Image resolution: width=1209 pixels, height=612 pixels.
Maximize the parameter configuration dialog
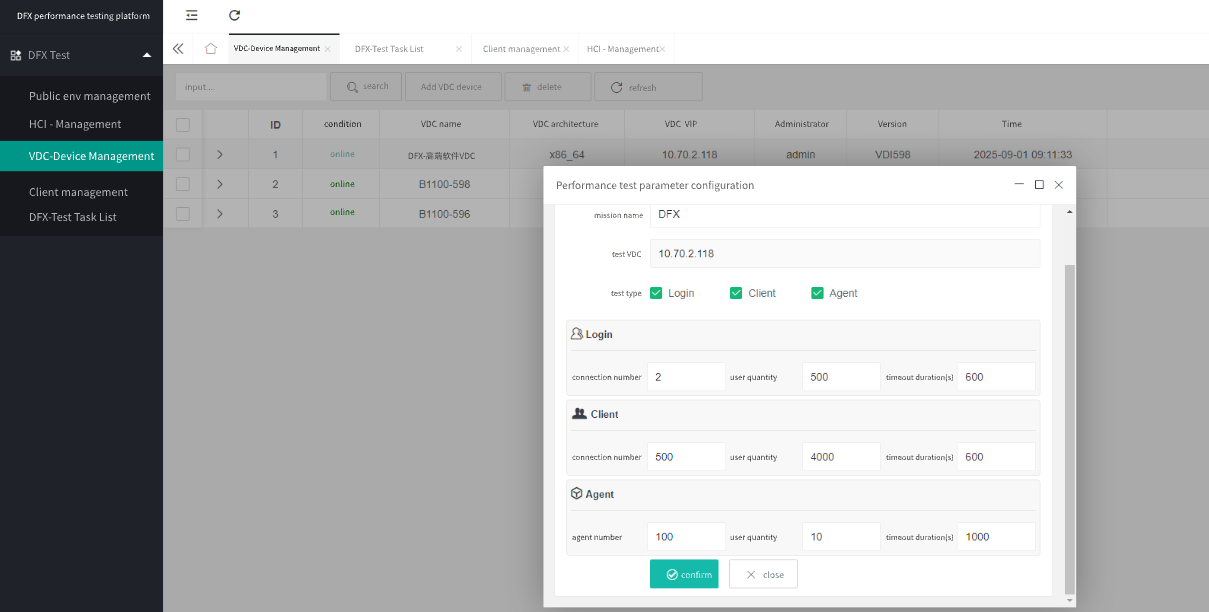click(1039, 185)
